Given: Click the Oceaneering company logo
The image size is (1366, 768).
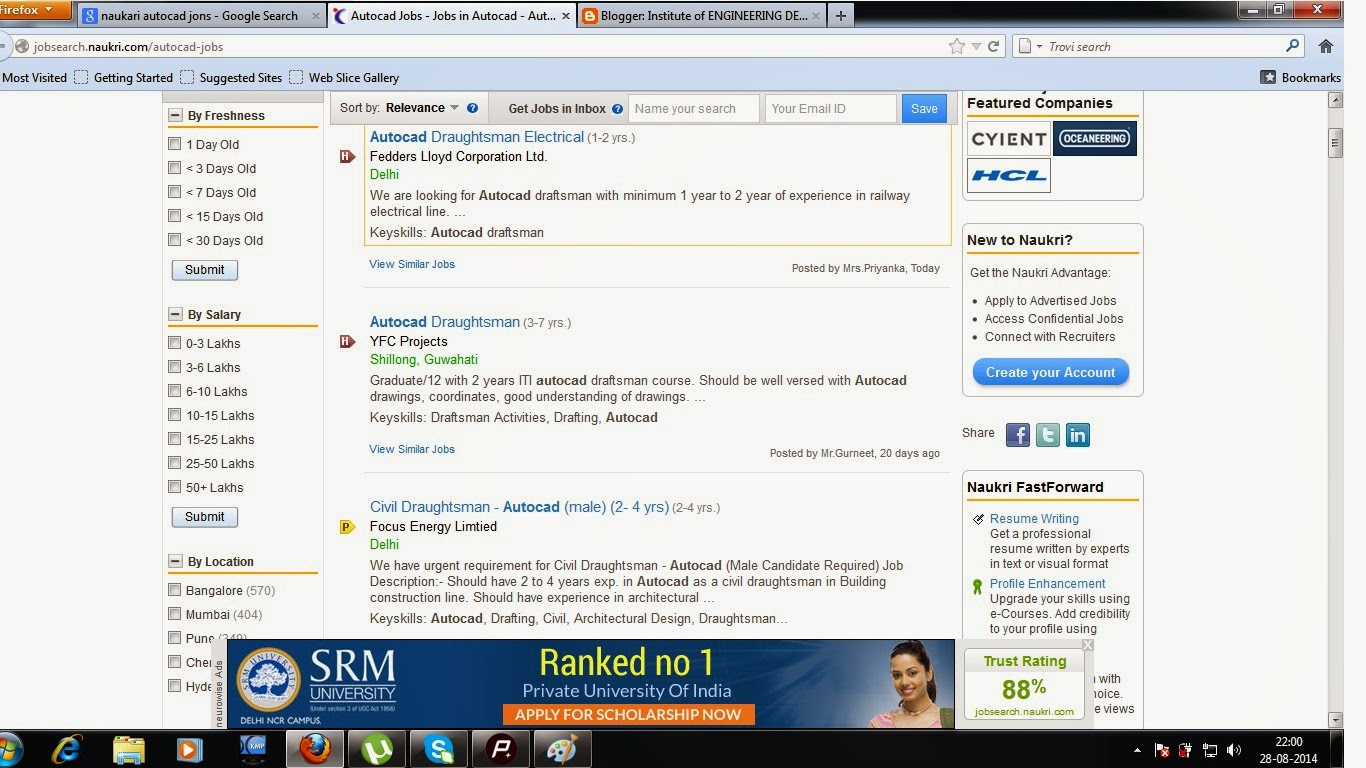Looking at the screenshot, I should [1095, 139].
